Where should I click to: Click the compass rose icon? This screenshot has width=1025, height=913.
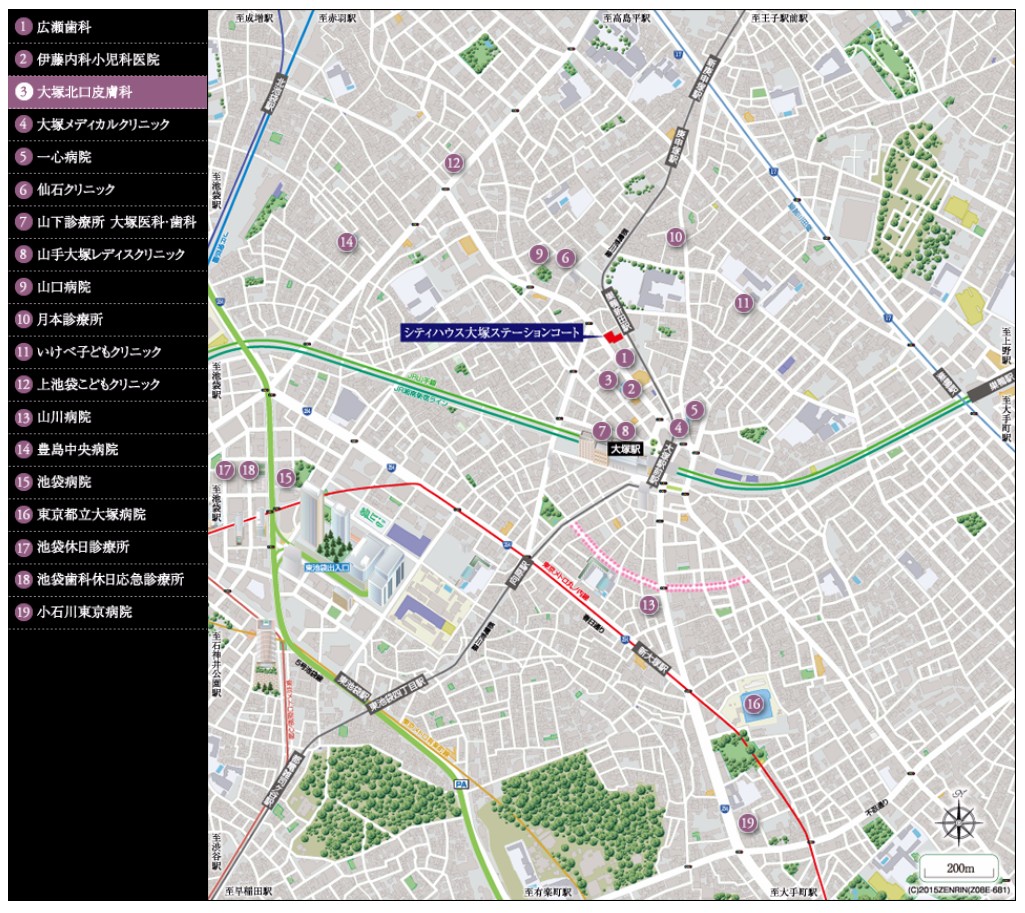tap(957, 821)
